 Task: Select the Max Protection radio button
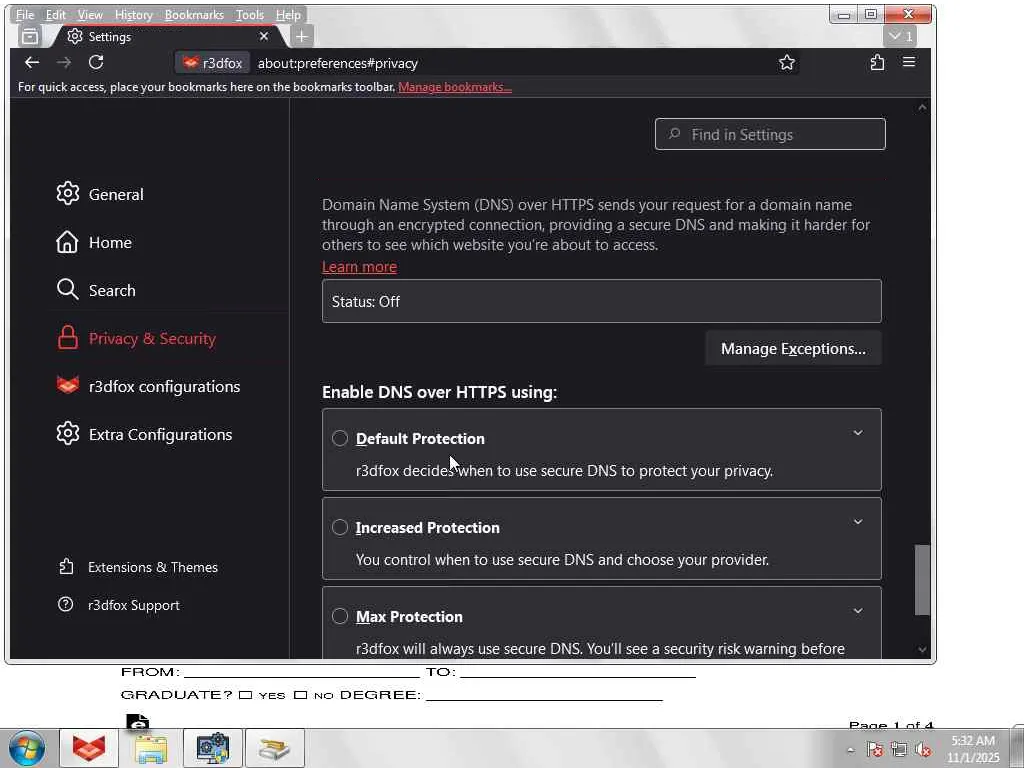tap(340, 616)
